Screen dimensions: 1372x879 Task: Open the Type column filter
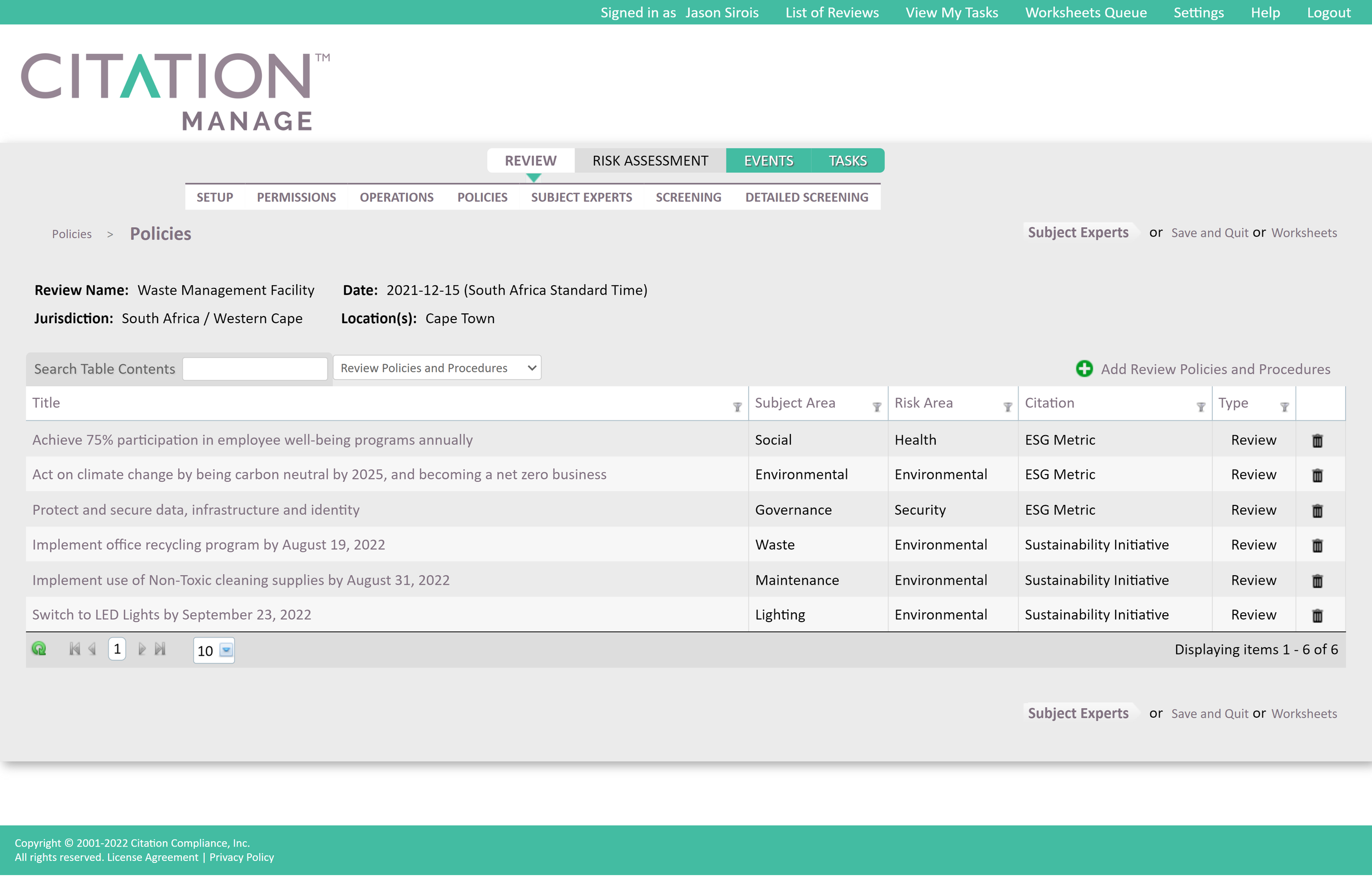(x=1284, y=407)
